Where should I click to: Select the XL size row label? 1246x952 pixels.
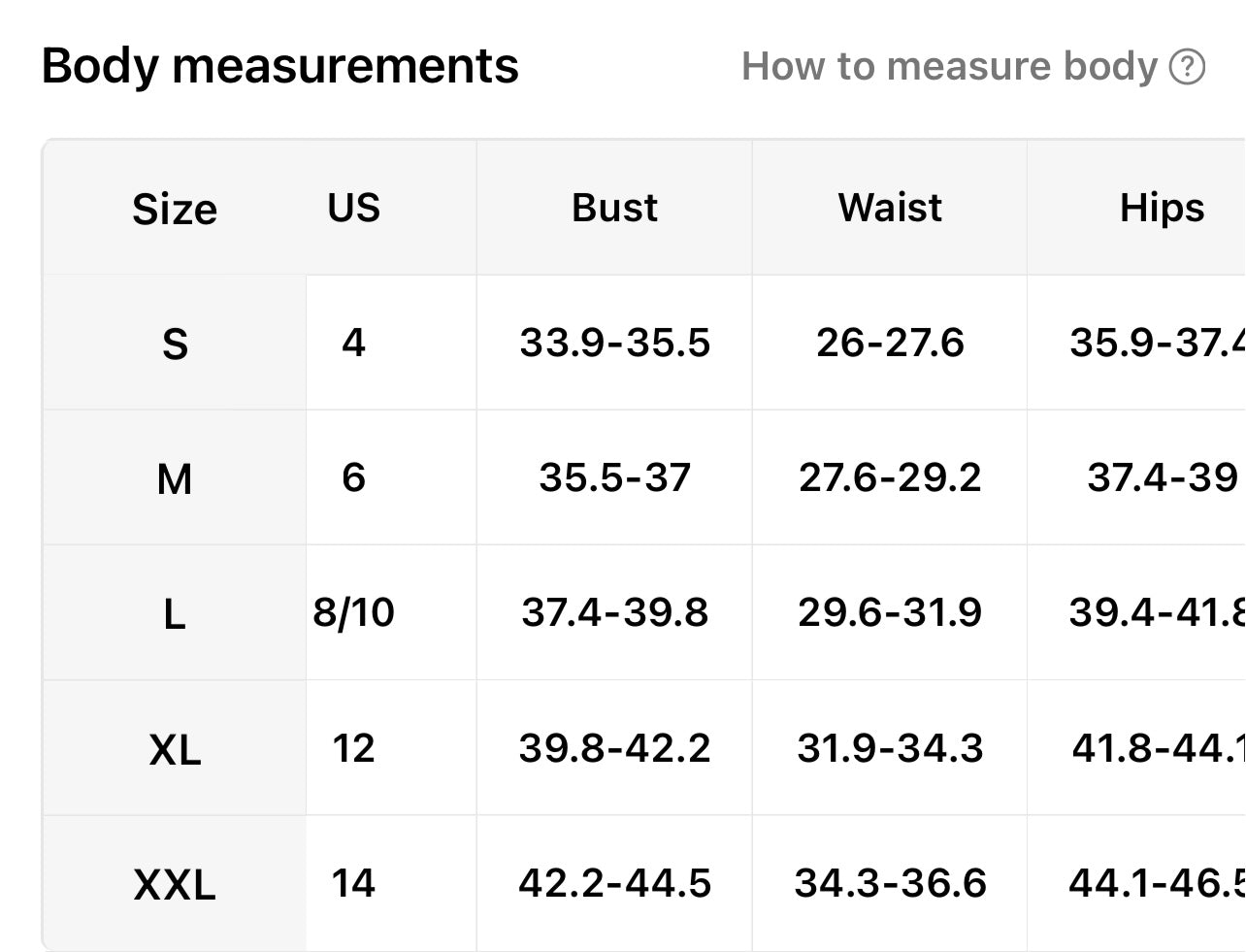(x=175, y=749)
